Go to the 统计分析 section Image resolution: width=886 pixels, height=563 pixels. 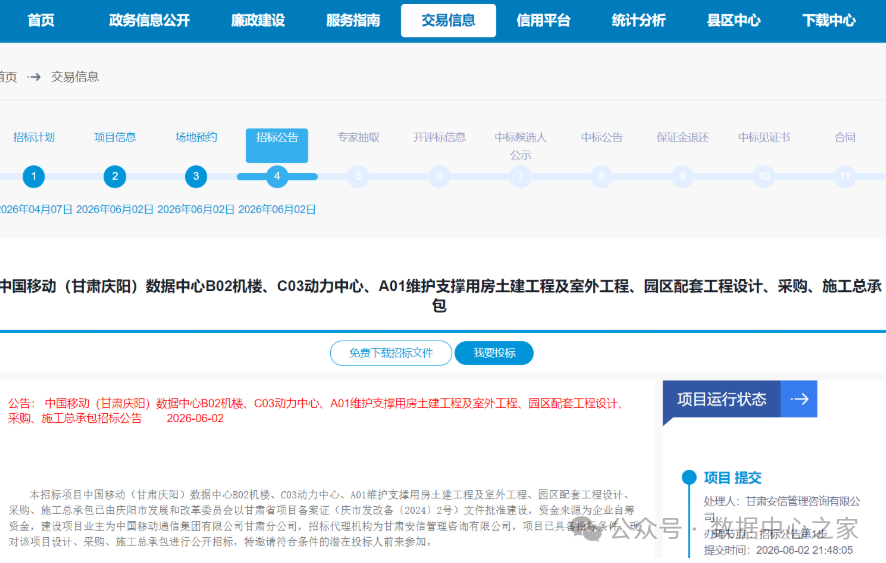639,20
